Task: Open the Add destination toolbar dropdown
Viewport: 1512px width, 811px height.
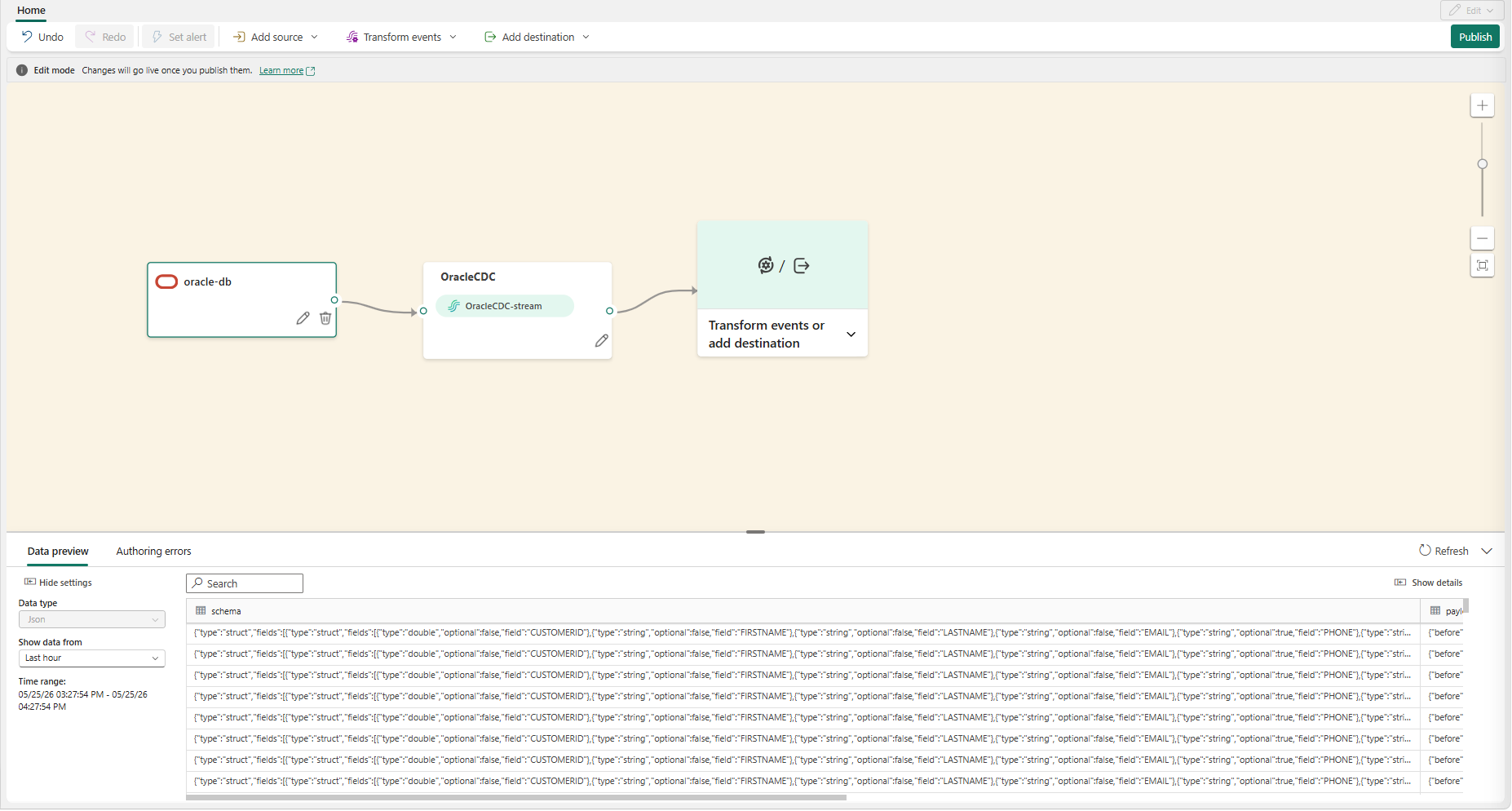Action: click(x=537, y=37)
